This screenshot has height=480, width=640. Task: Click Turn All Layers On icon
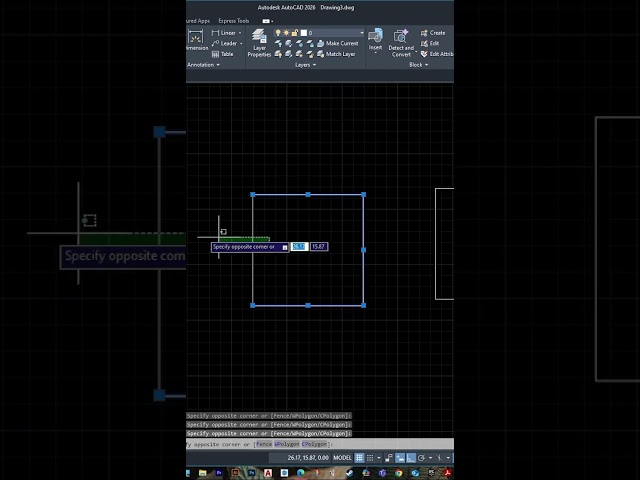click(278, 54)
